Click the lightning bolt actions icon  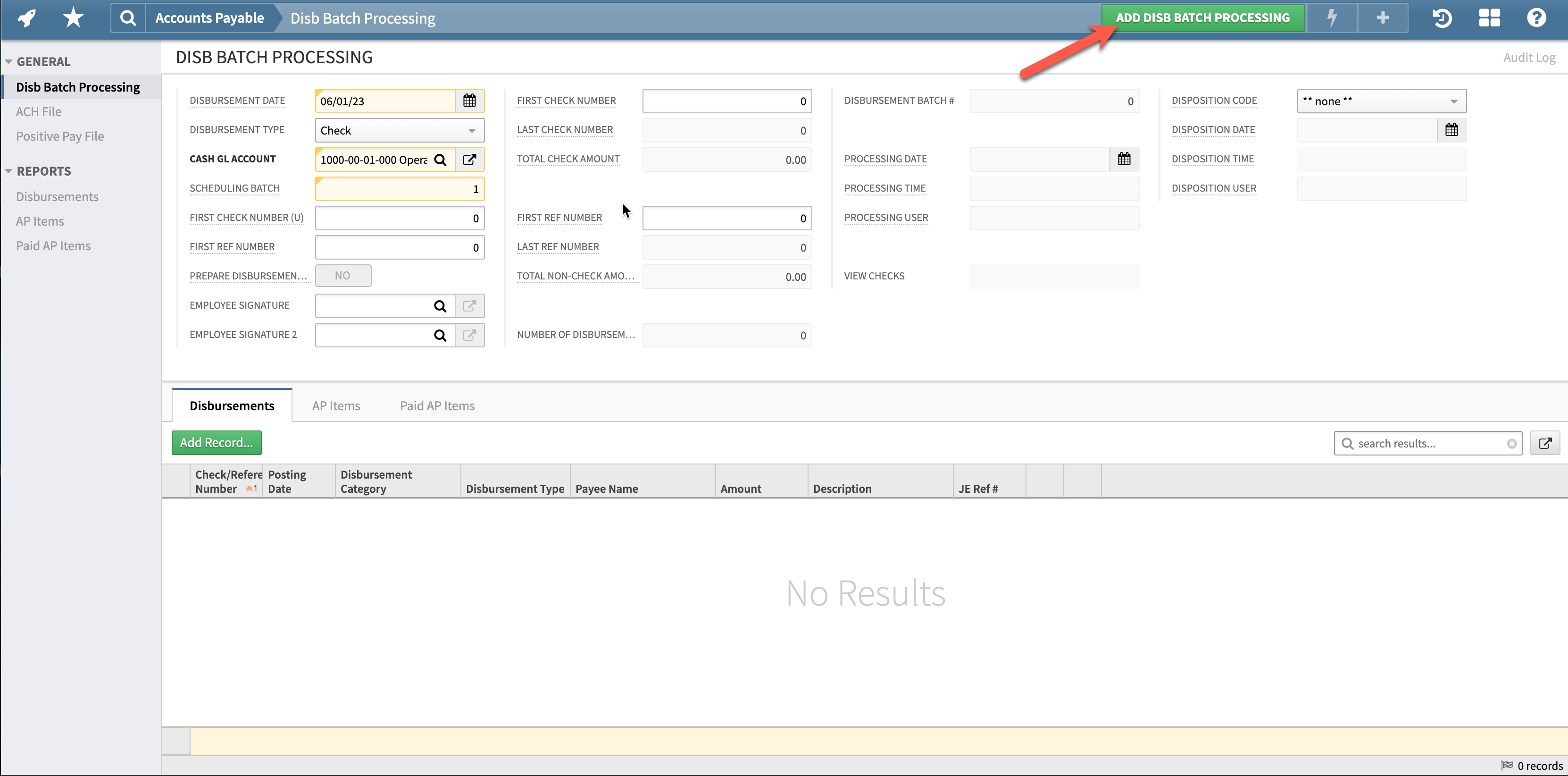pos(1333,17)
